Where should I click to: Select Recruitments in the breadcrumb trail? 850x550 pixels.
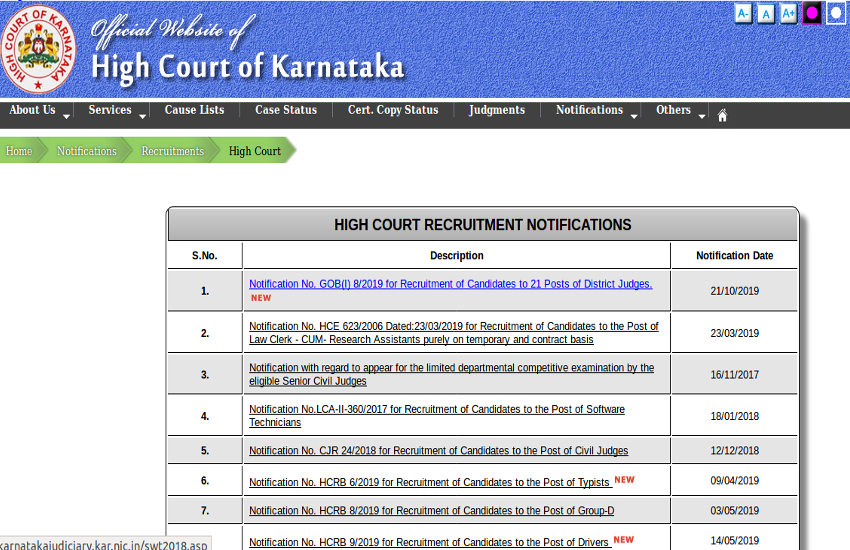[x=172, y=151]
